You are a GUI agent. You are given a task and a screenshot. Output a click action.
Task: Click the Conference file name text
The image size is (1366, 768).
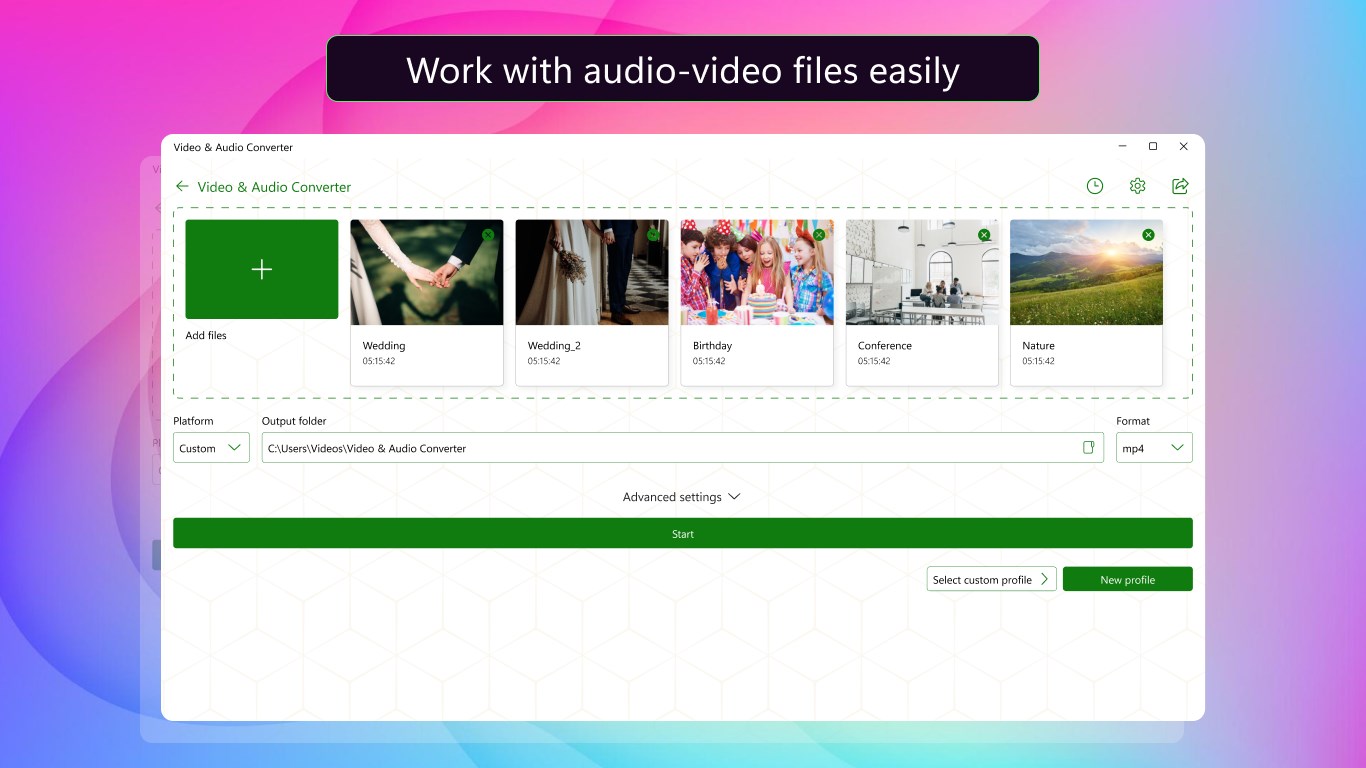coord(885,346)
